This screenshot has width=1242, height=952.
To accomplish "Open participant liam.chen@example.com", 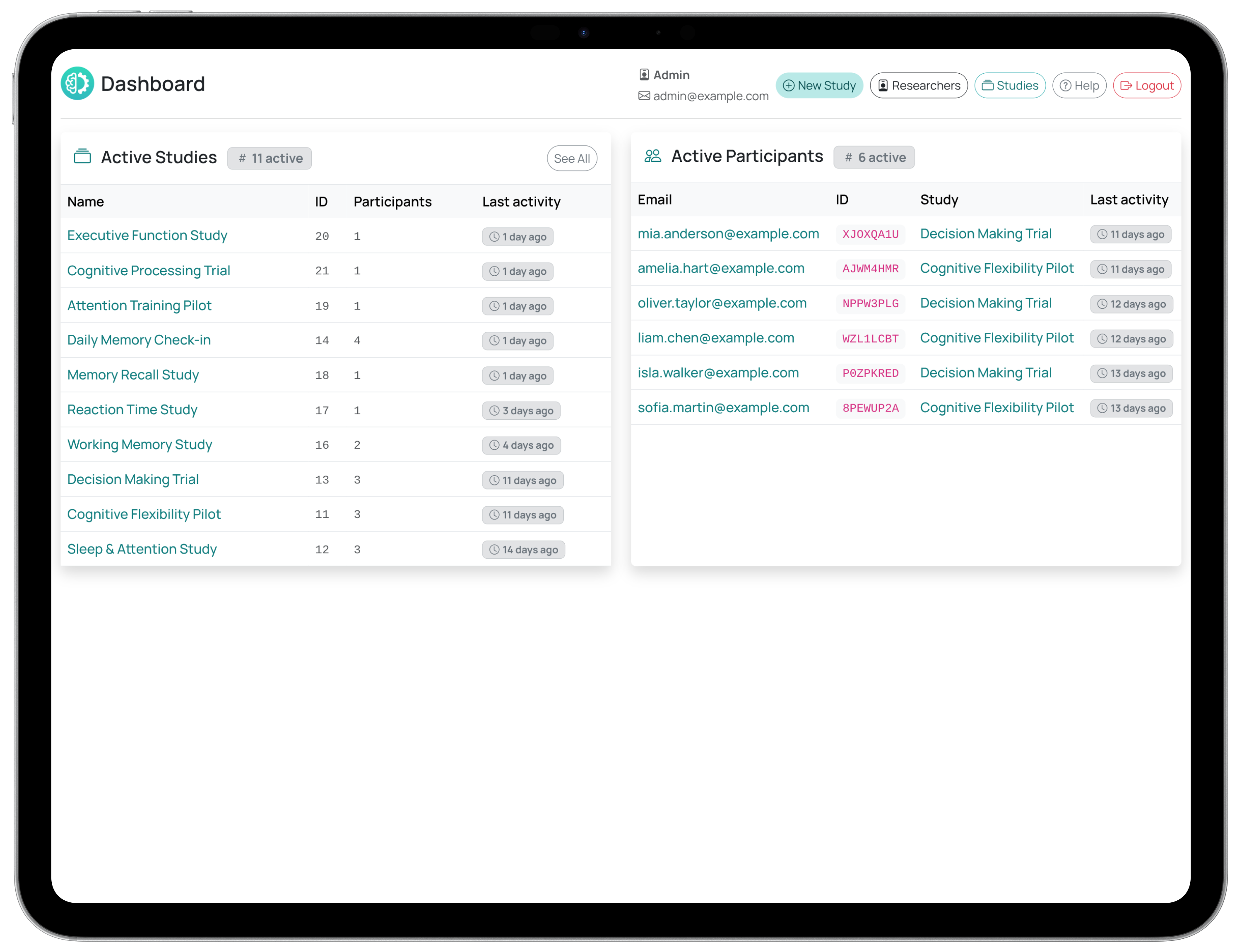I will pyautogui.click(x=715, y=338).
